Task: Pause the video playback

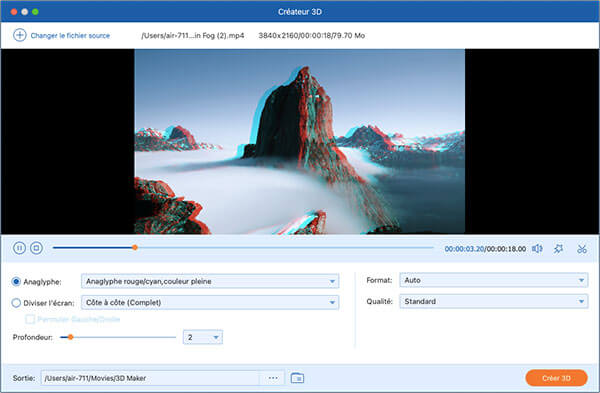Action: 19,248
